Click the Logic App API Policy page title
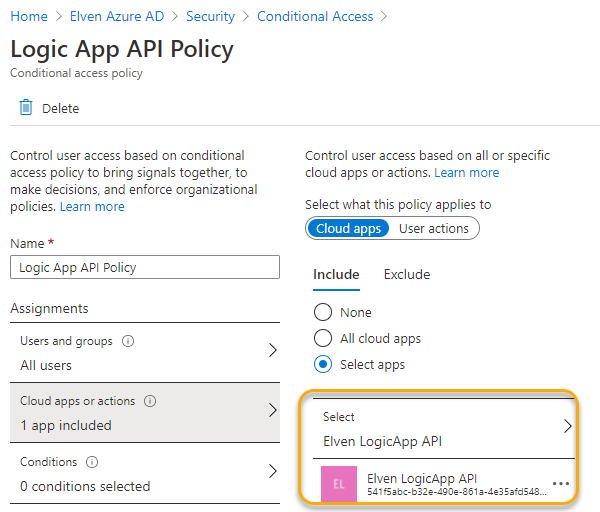Image resolution: width=600 pixels, height=512 pixels. (x=122, y=49)
